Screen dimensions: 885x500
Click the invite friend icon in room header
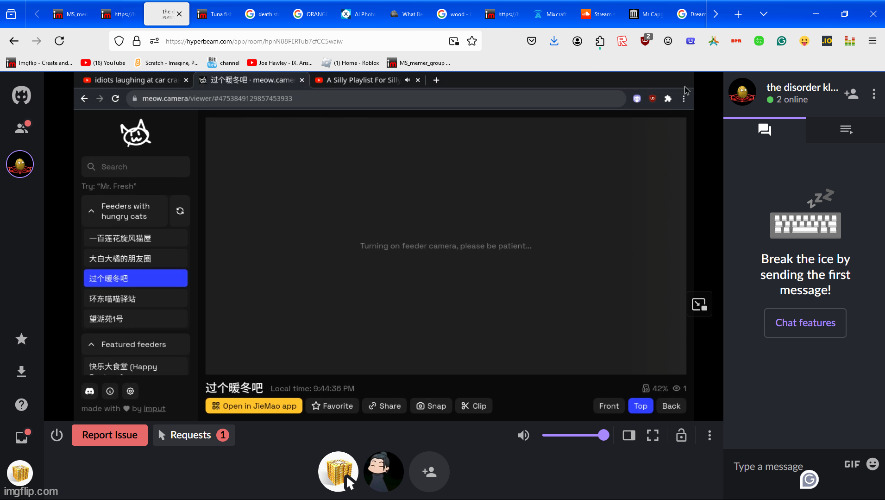851,93
